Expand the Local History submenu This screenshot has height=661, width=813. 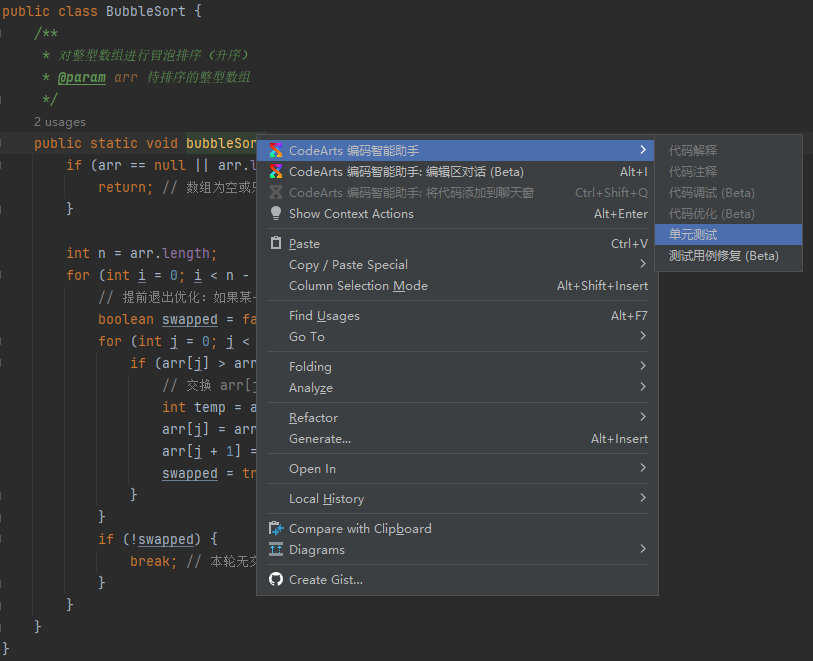[326, 499]
